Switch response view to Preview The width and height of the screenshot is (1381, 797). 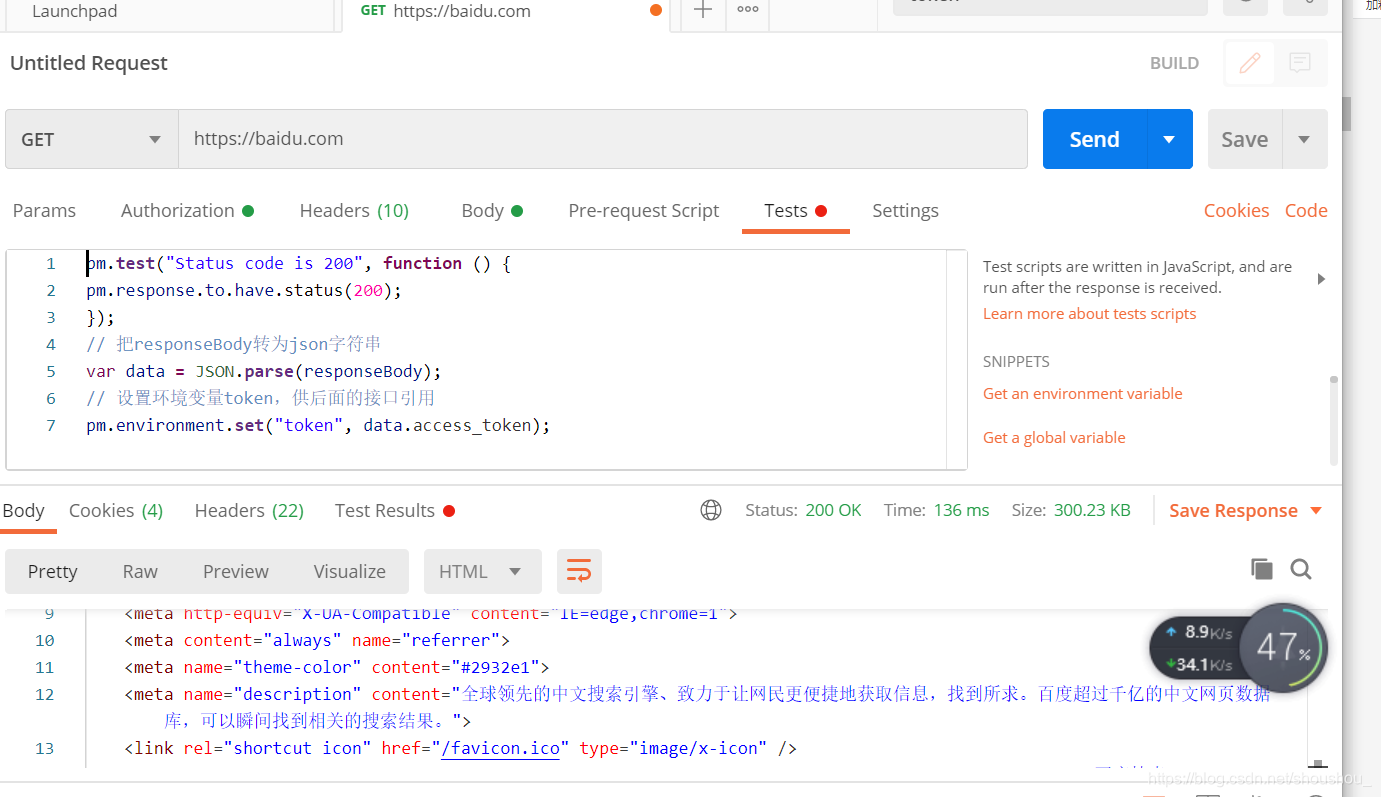[236, 571]
